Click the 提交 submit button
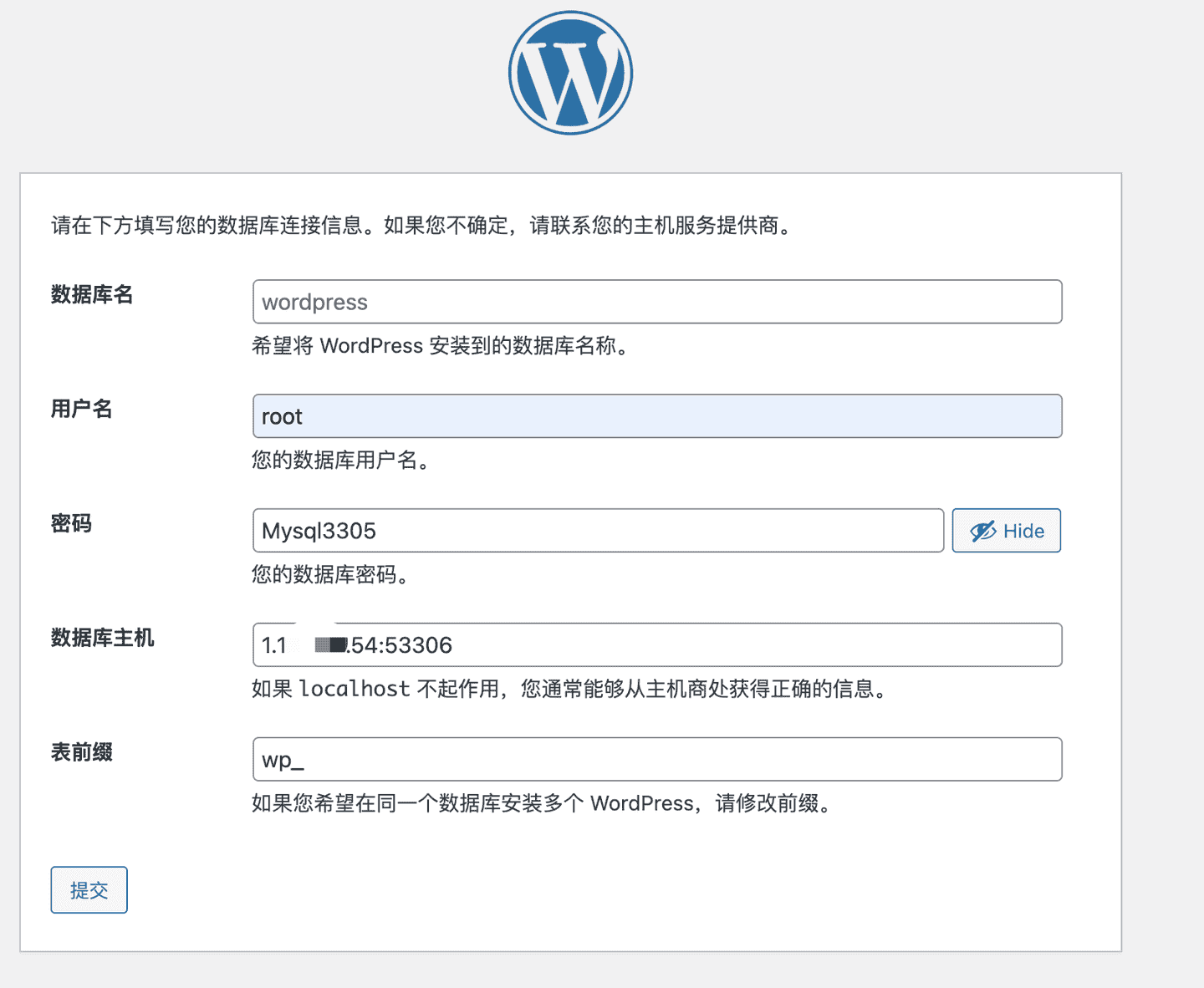The height and width of the screenshot is (988, 1204). point(89,889)
